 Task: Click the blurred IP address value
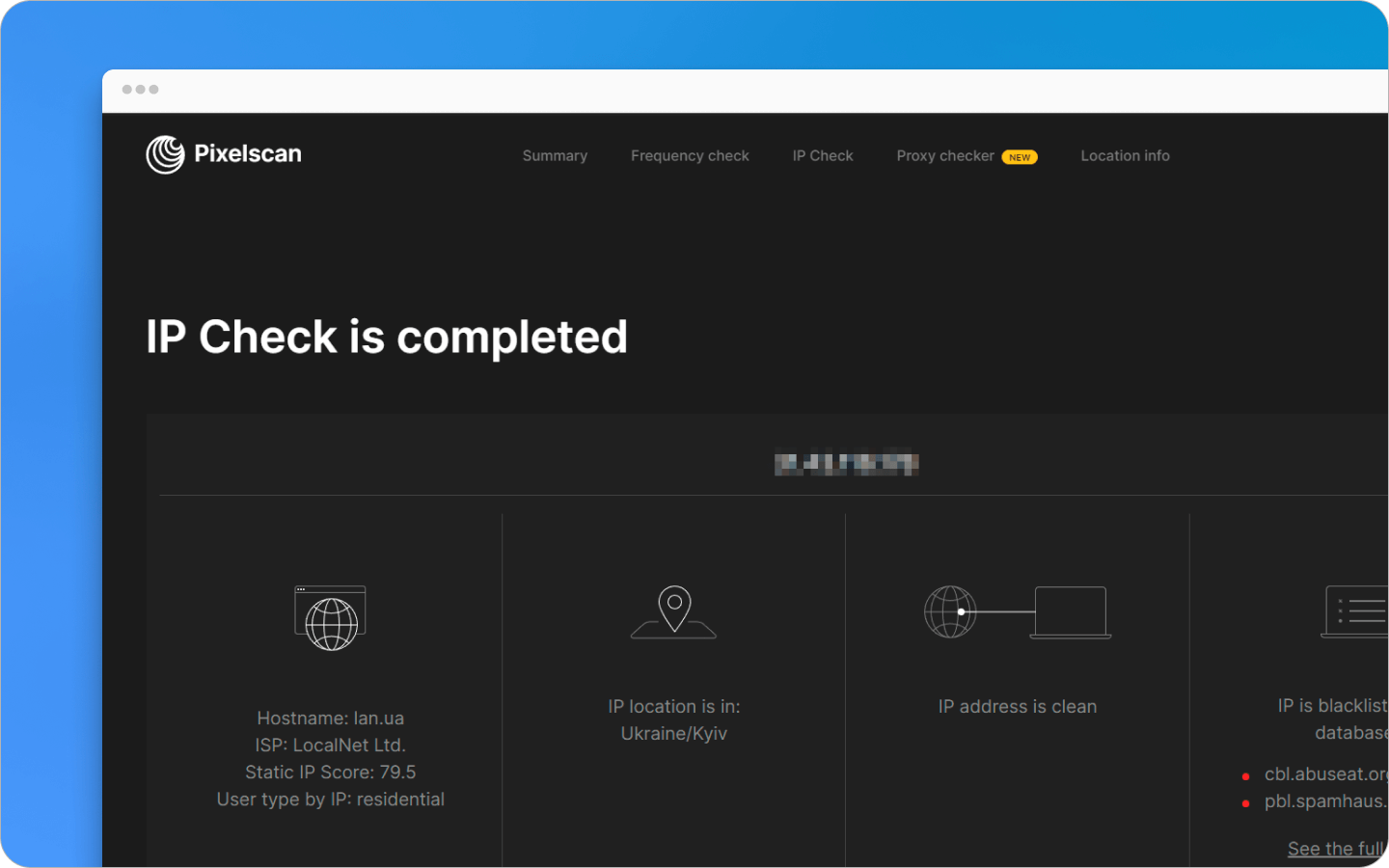click(x=846, y=464)
